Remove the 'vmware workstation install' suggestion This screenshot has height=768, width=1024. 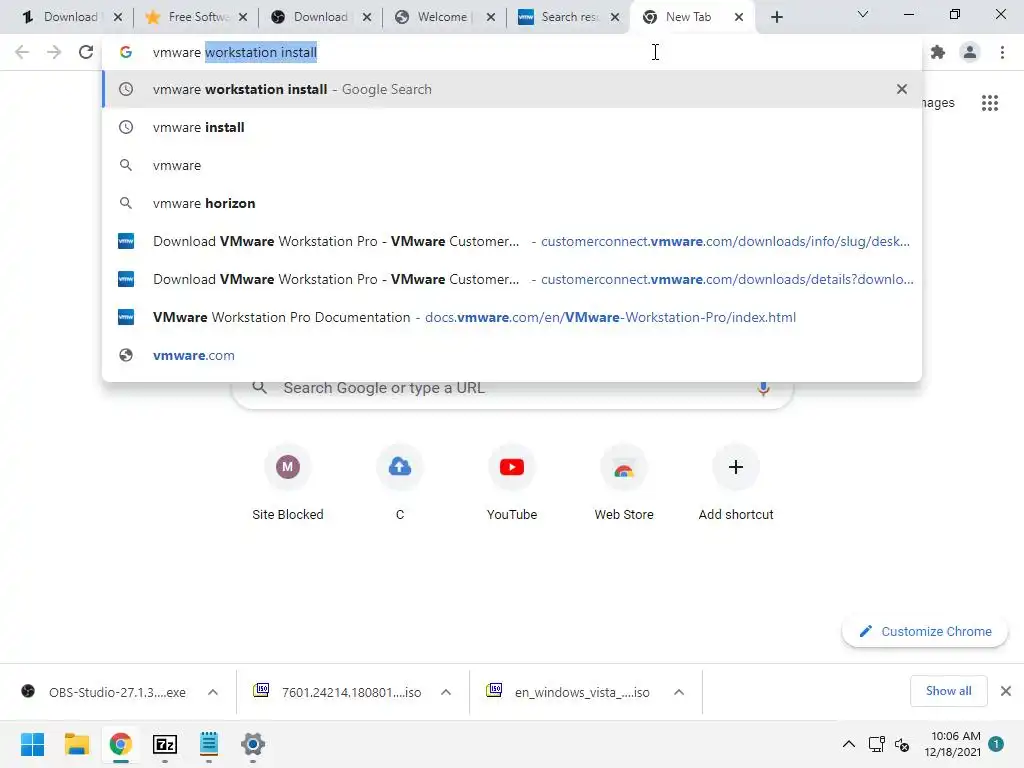(902, 89)
